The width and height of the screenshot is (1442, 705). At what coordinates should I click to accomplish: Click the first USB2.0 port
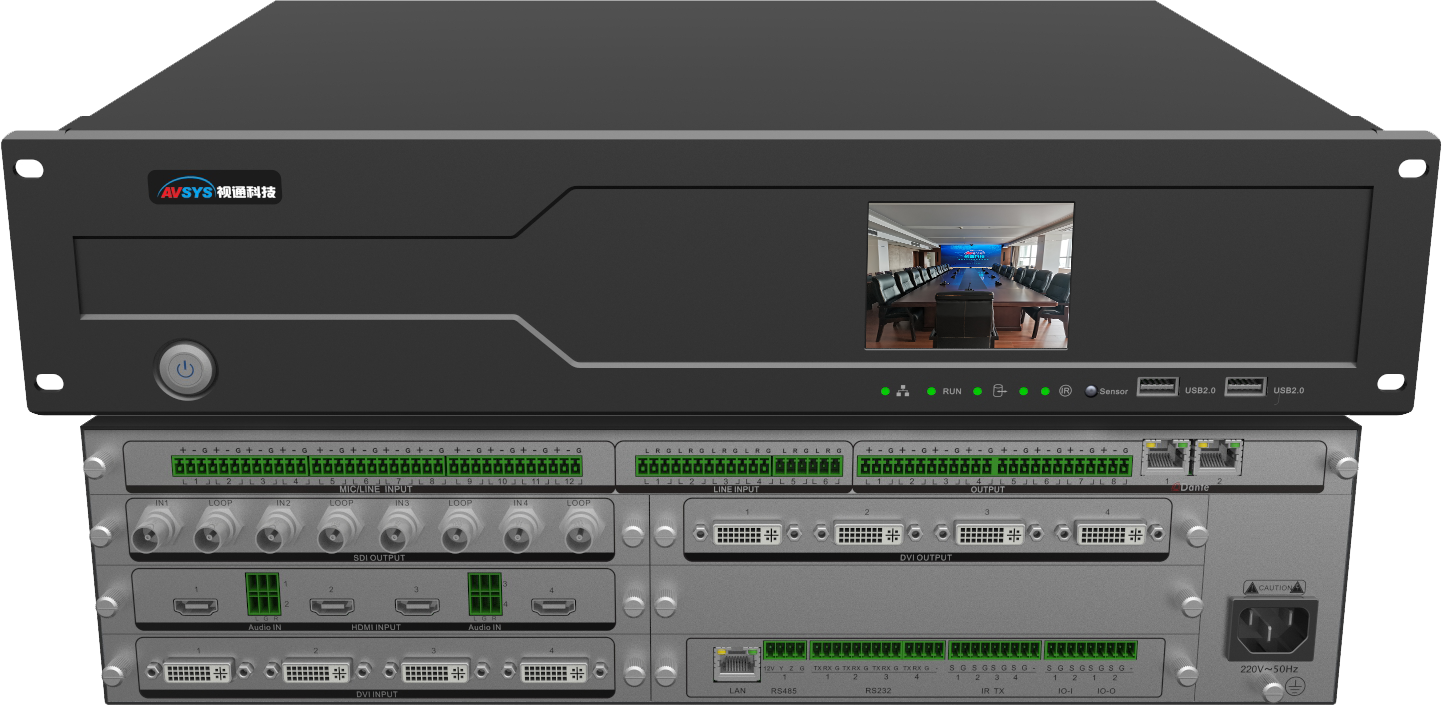[1157, 386]
